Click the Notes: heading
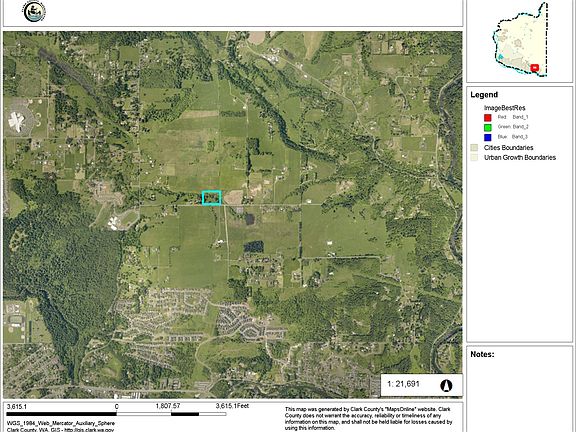The width and height of the screenshot is (576, 432). pyautogui.click(x=482, y=354)
